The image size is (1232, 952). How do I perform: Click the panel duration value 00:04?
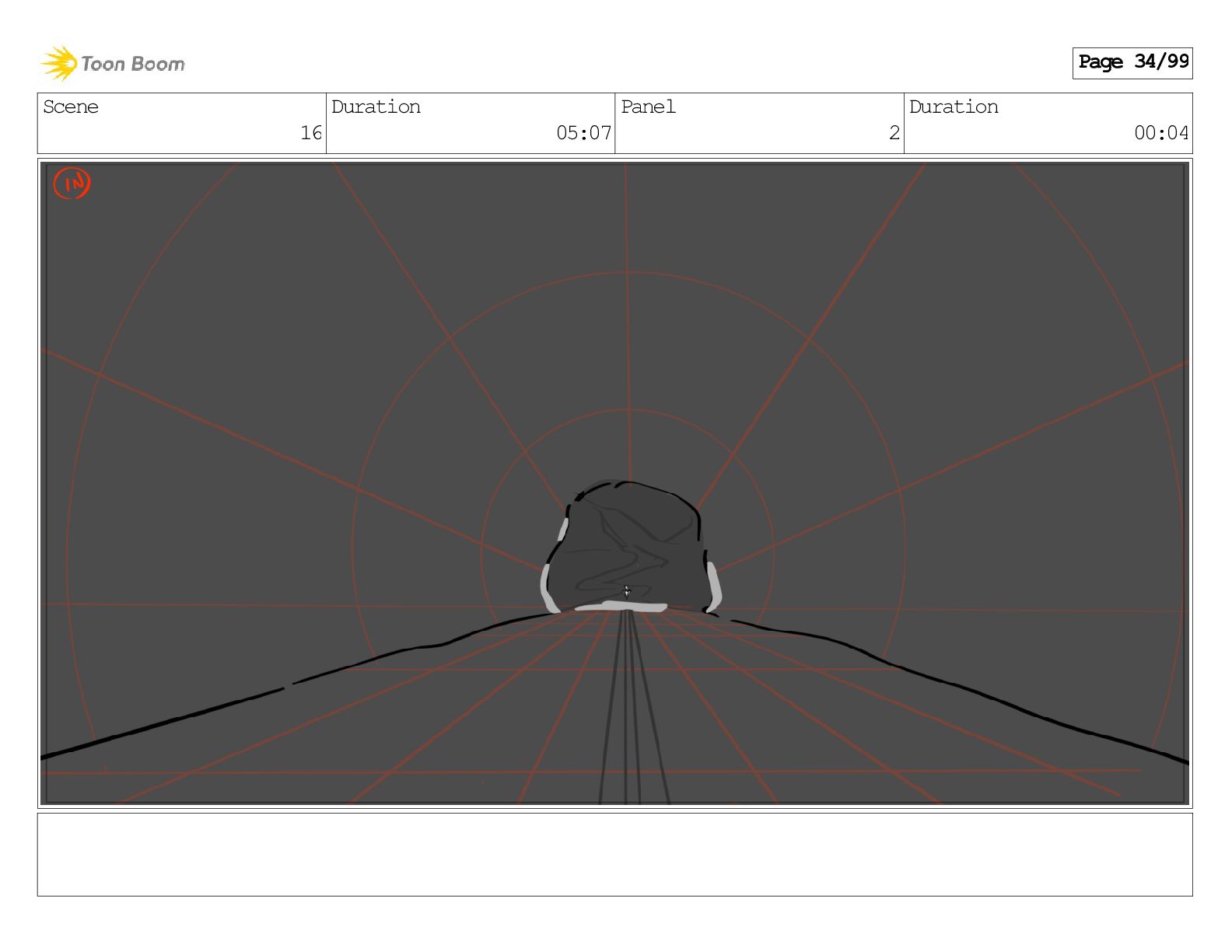coord(1161,133)
